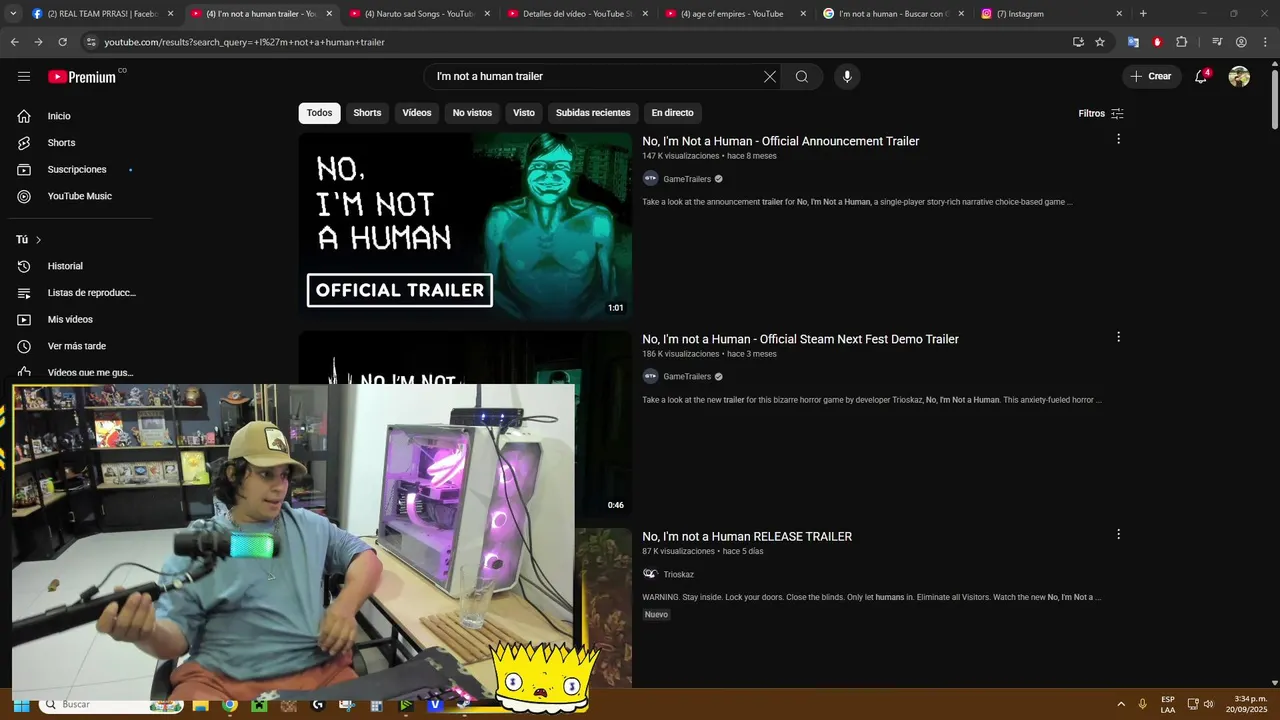Open Chrome three-dot menu
Viewport: 1280px width, 720px height.
click(x=1265, y=42)
